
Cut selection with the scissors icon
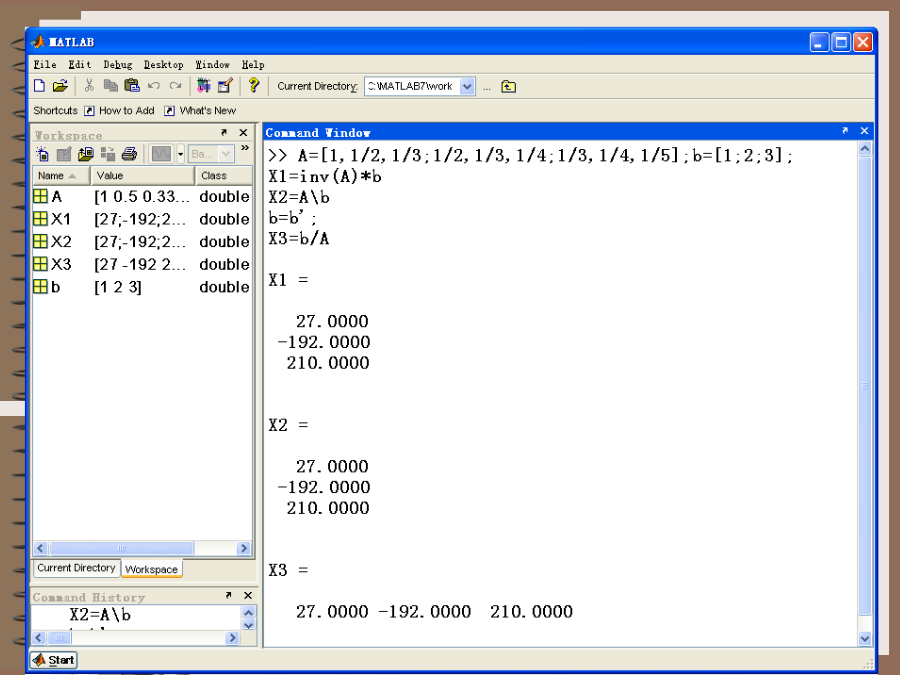89,86
